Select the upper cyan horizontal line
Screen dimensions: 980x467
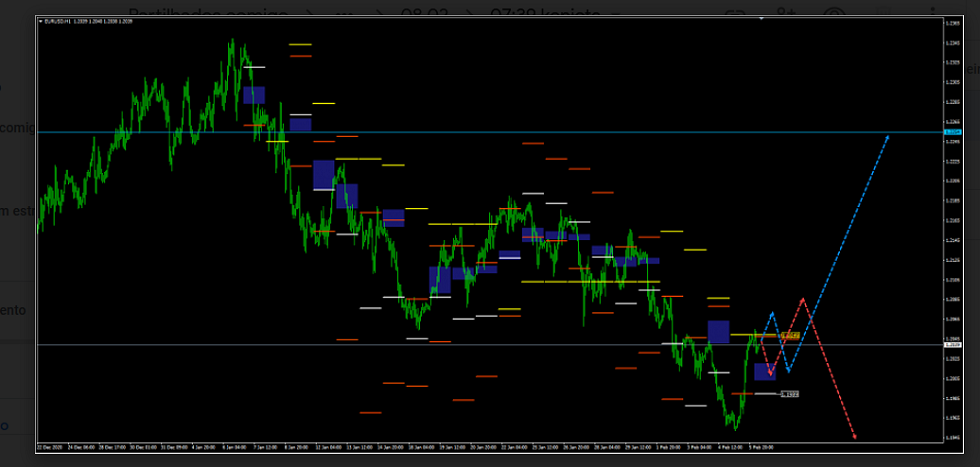[400, 132]
